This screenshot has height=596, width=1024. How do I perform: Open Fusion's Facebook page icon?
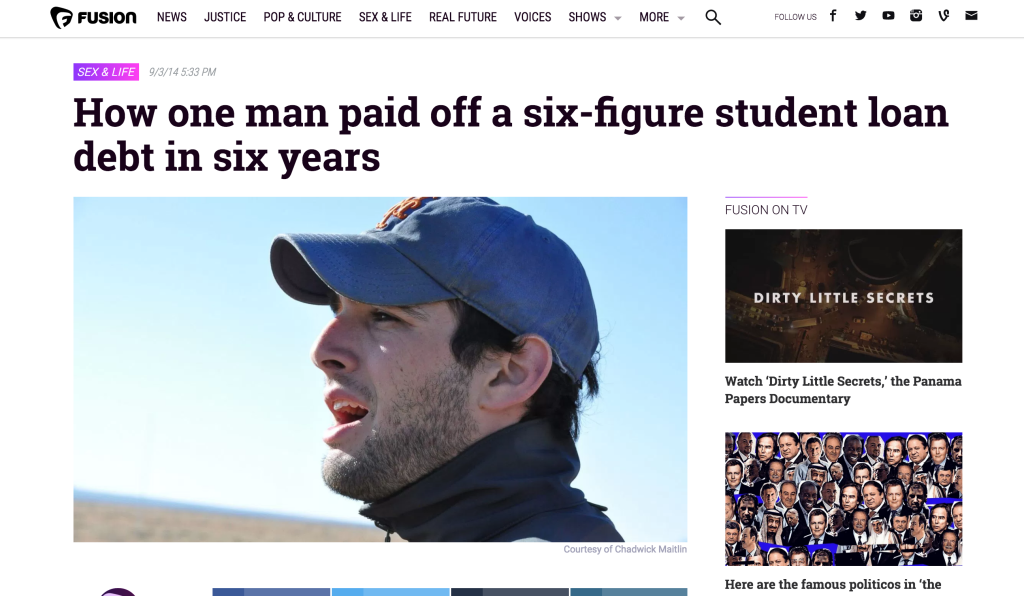tap(833, 16)
